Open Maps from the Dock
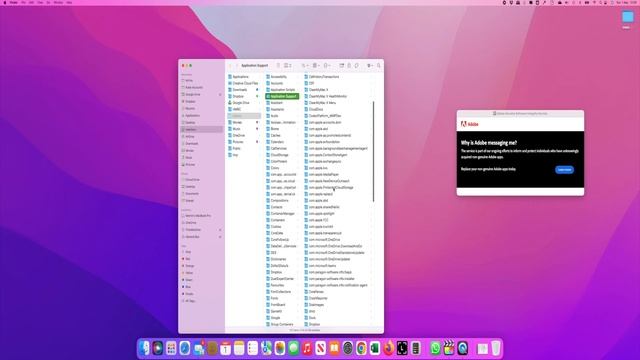 266,348
